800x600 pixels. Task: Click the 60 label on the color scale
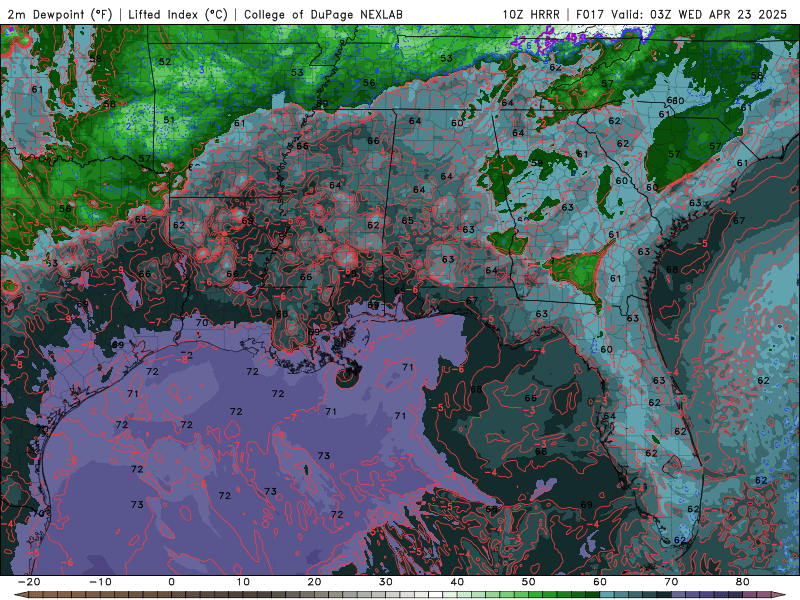point(600,582)
